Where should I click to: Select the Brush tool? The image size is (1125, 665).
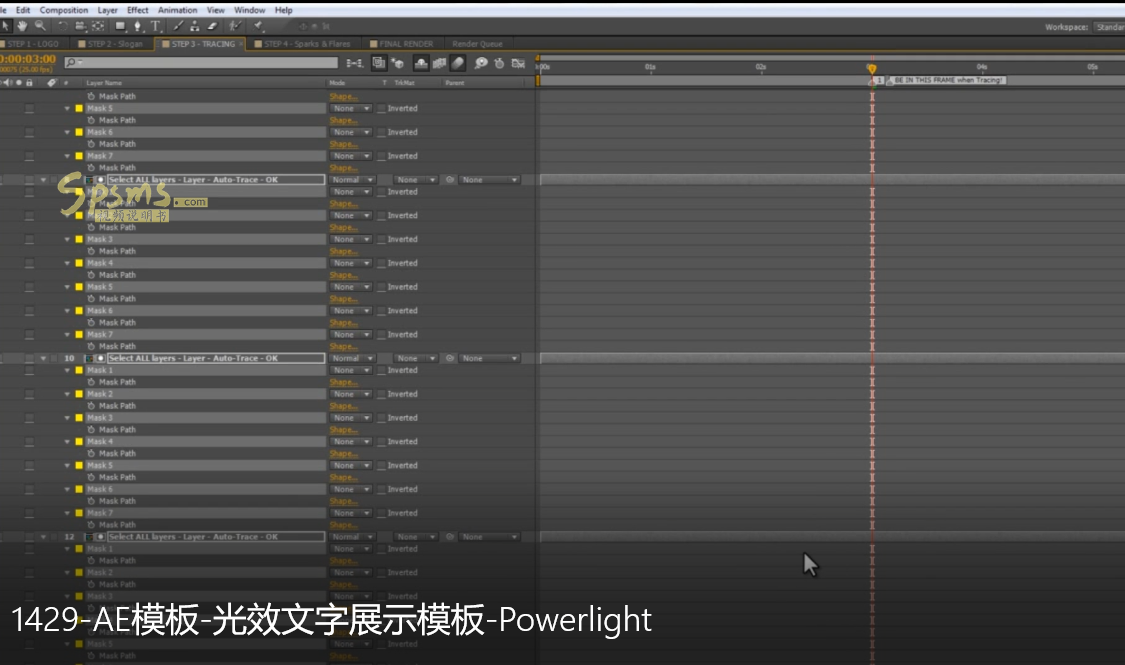click(178, 26)
